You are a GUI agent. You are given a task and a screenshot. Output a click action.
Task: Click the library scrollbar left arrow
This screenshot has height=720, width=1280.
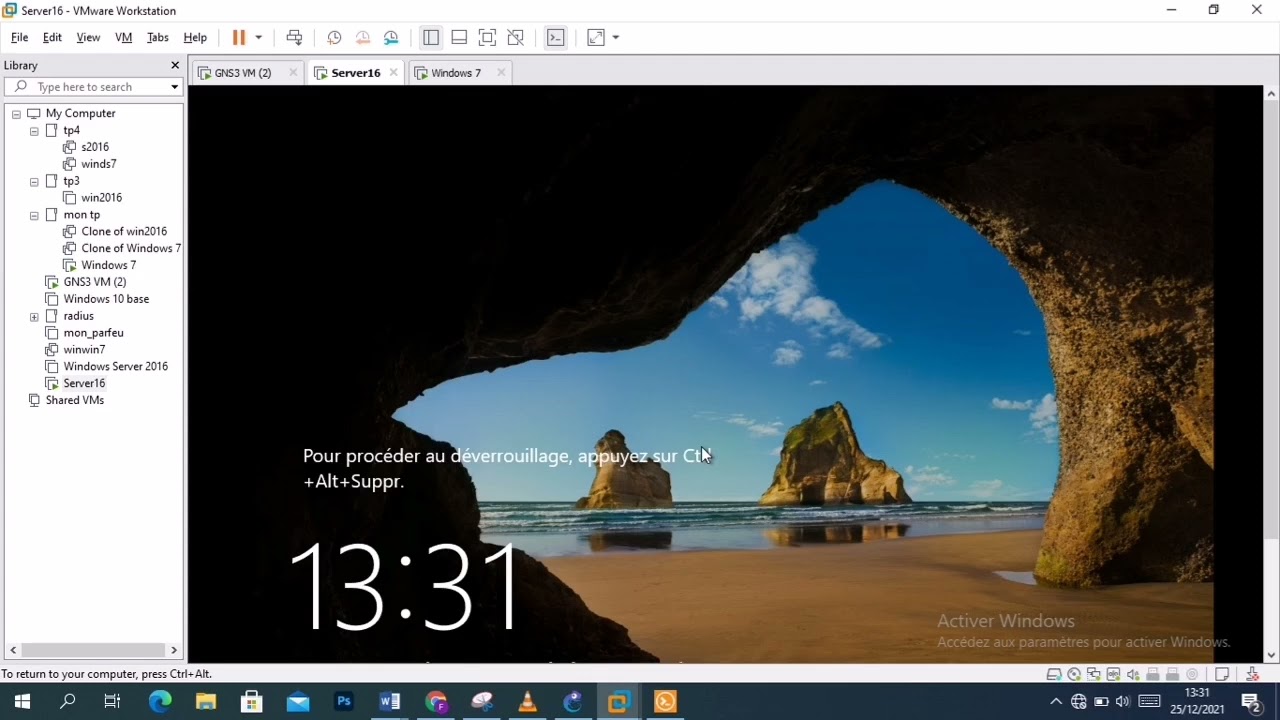click(x=12, y=650)
